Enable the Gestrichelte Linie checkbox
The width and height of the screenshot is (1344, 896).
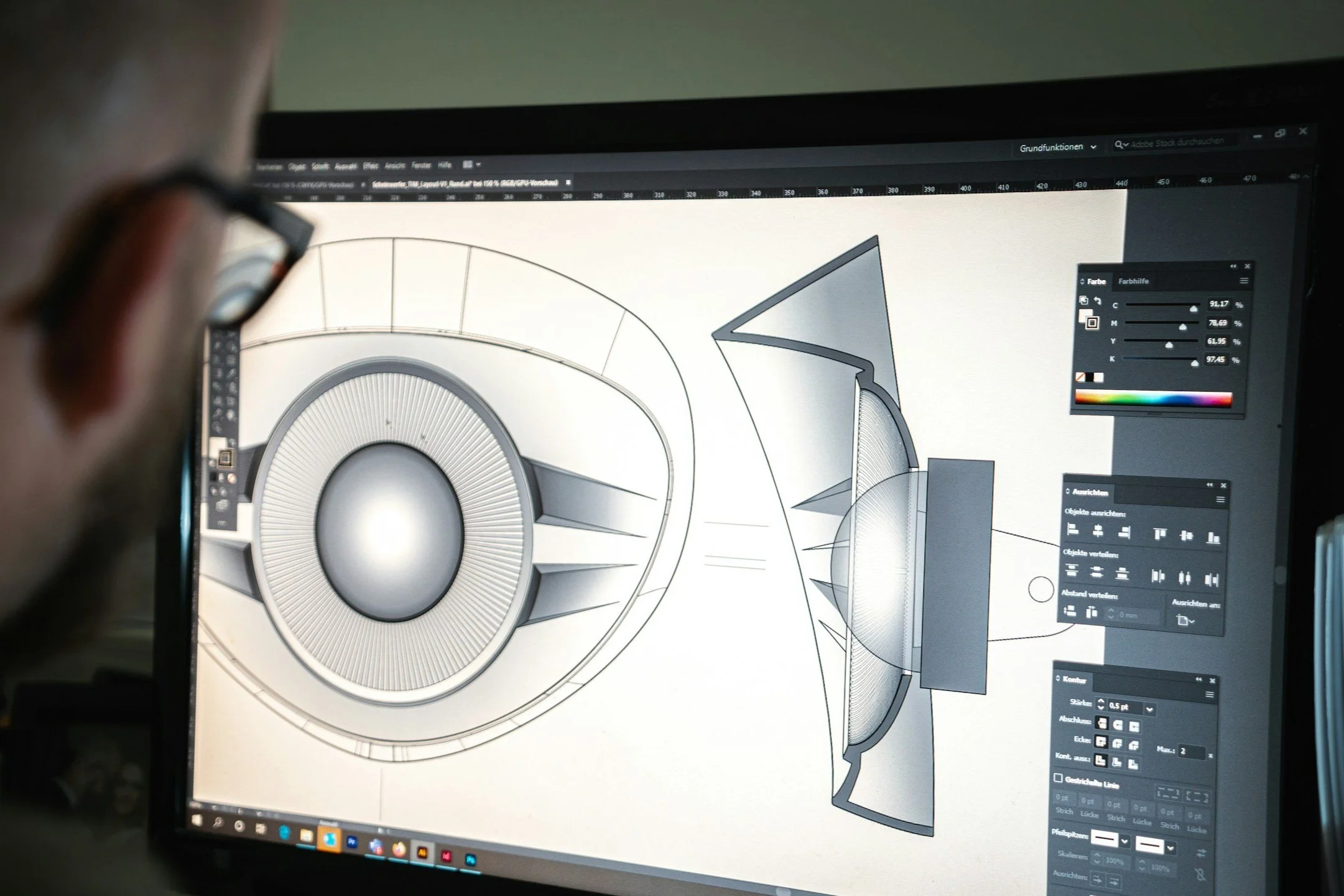pyautogui.click(x=1058, y=778)
